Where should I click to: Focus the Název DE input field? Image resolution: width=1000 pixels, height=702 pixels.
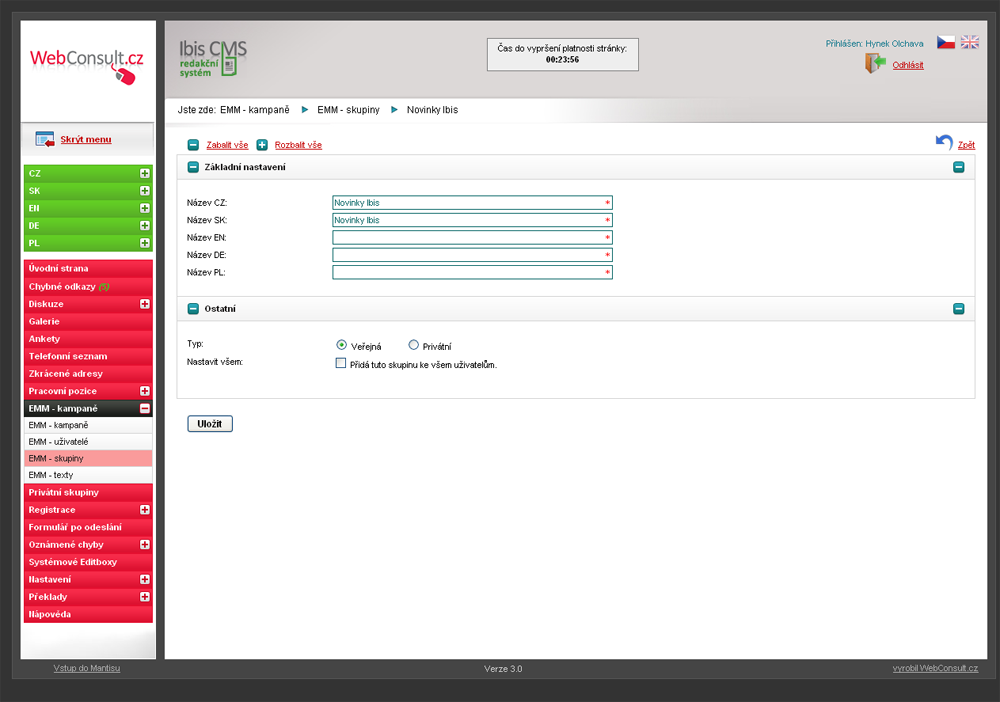(473, 255)
